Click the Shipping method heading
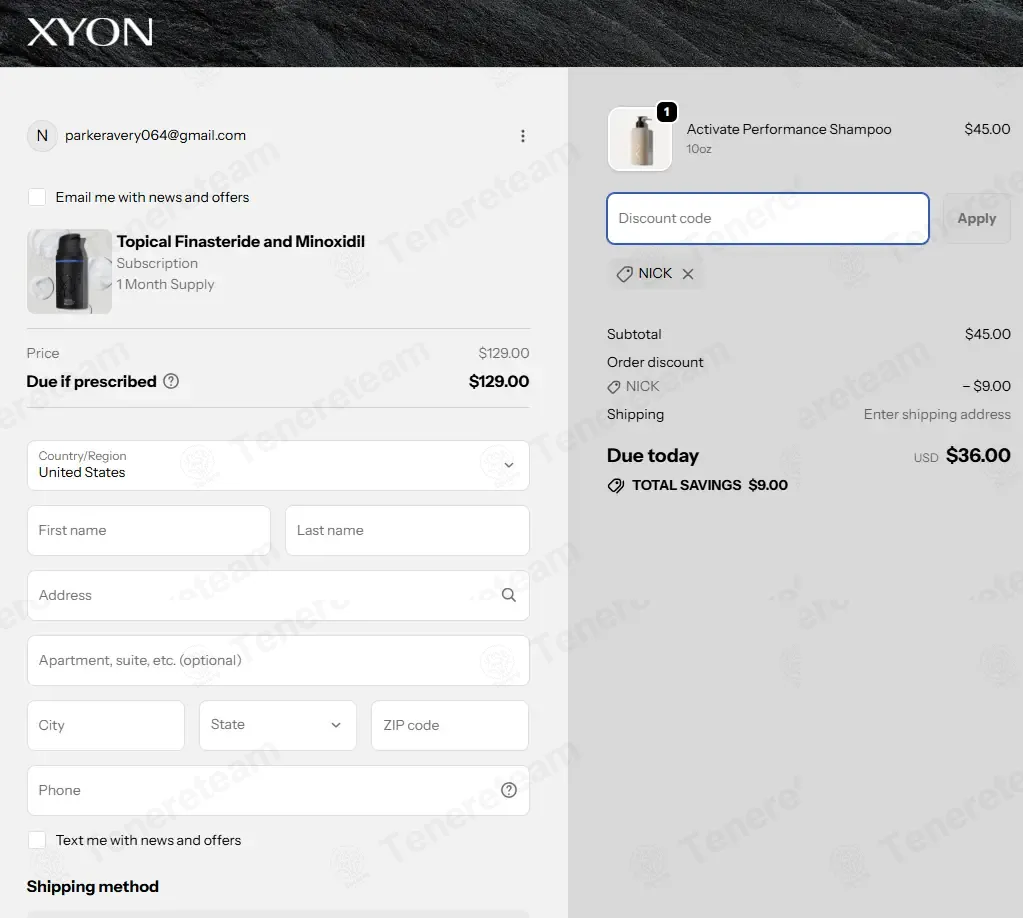This screenshot has width=1023, height=918. (93, 886)
